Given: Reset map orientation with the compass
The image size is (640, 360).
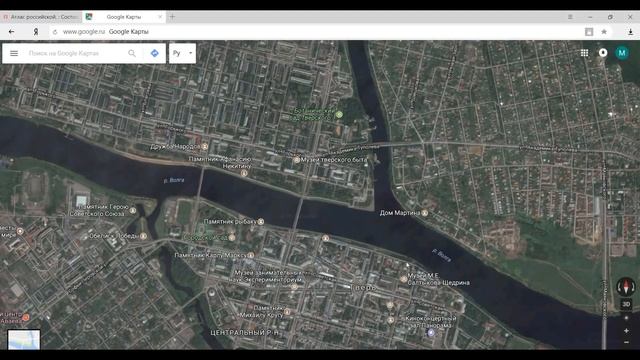Looking at the screenshot, I should (626, 287).
